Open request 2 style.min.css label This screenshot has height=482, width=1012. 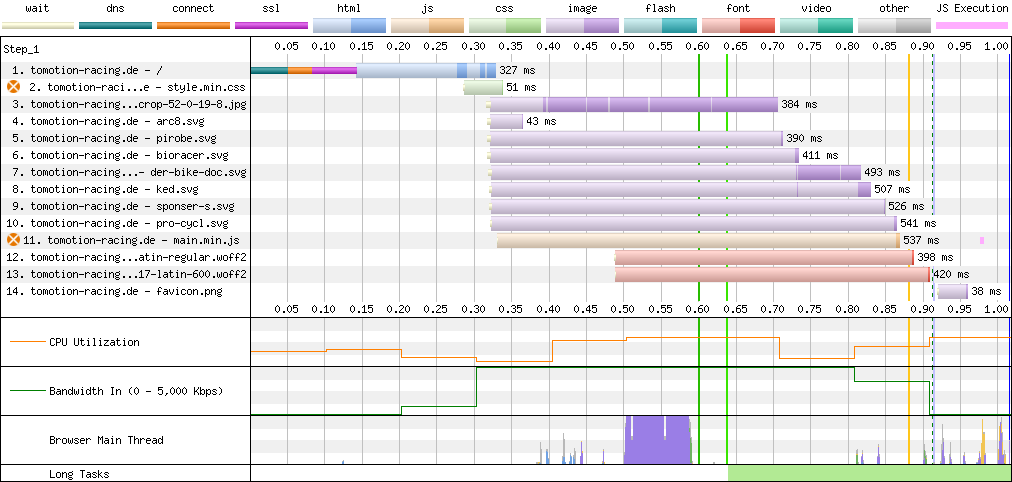tap(137, 87)
